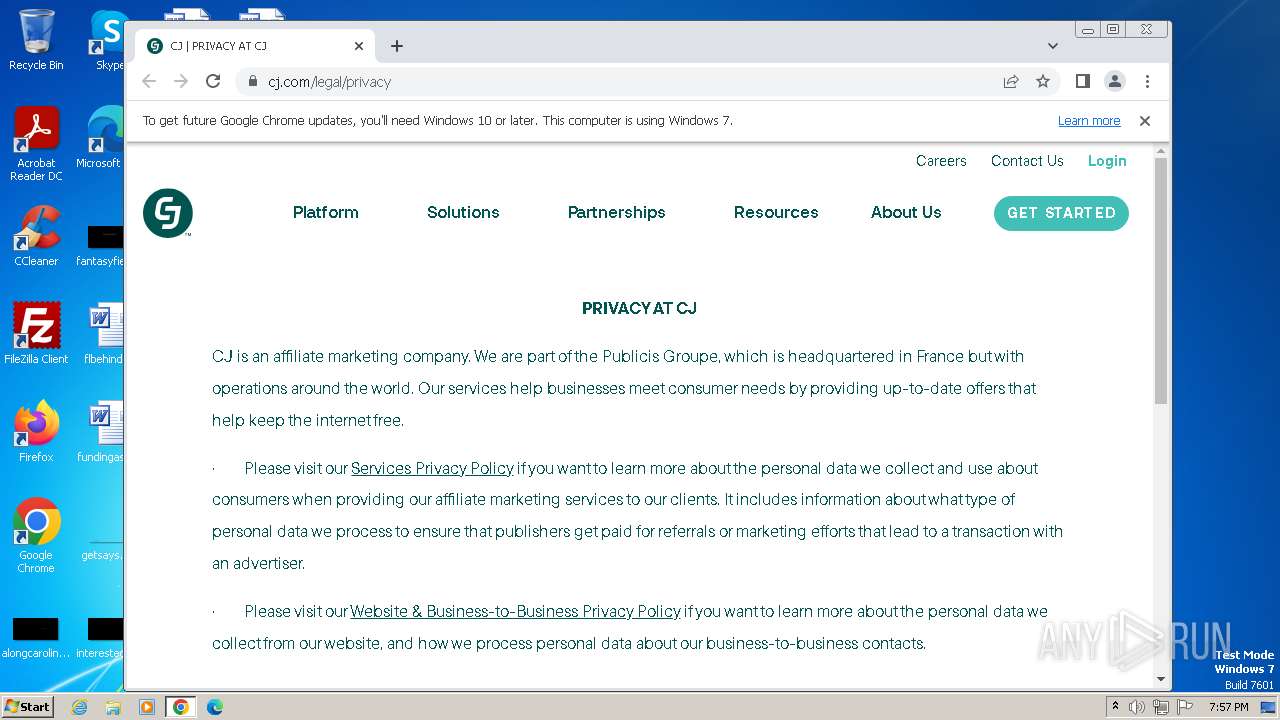Screen dimensions: 1280x720
Task: Open the Resources navigation menu
Action: point(776,213)
